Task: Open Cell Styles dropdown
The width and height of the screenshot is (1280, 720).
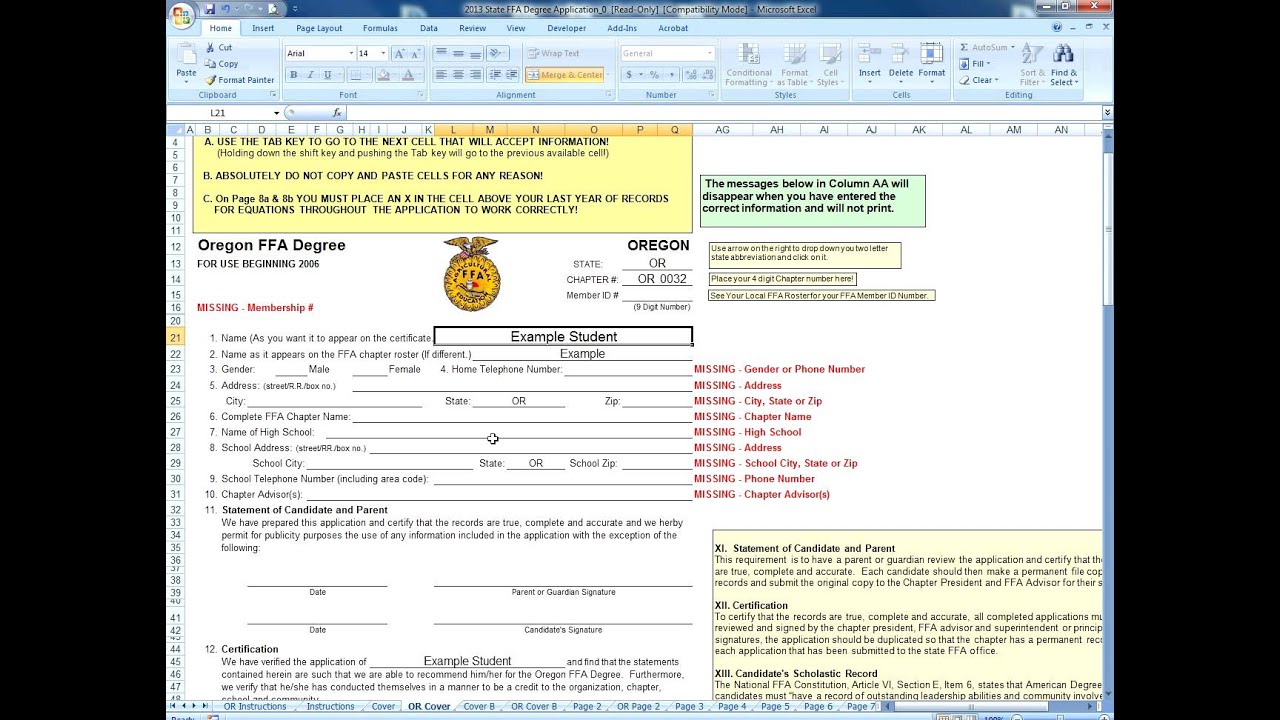Action: [830, 65]
